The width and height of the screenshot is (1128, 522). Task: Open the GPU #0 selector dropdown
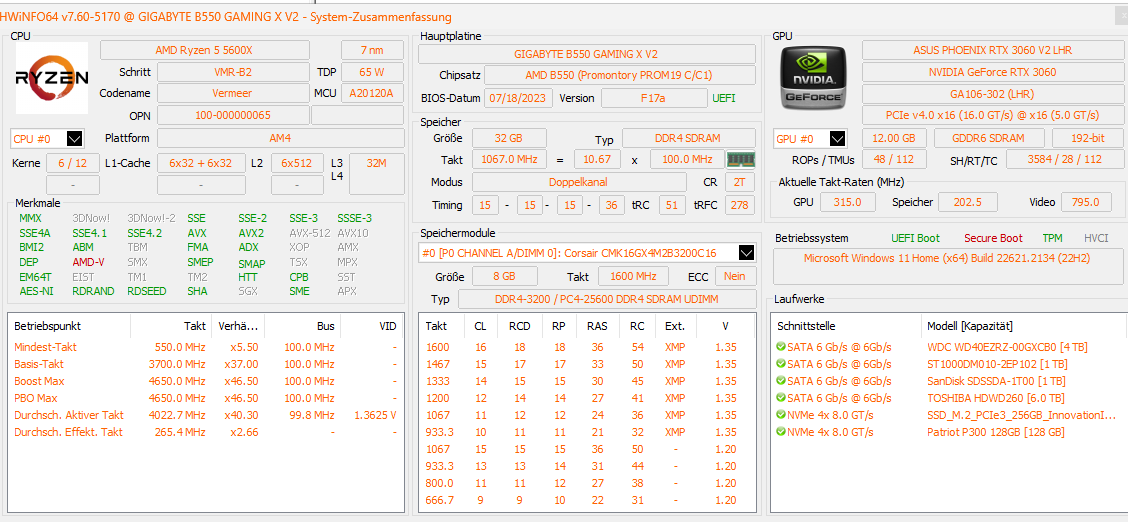837,139
